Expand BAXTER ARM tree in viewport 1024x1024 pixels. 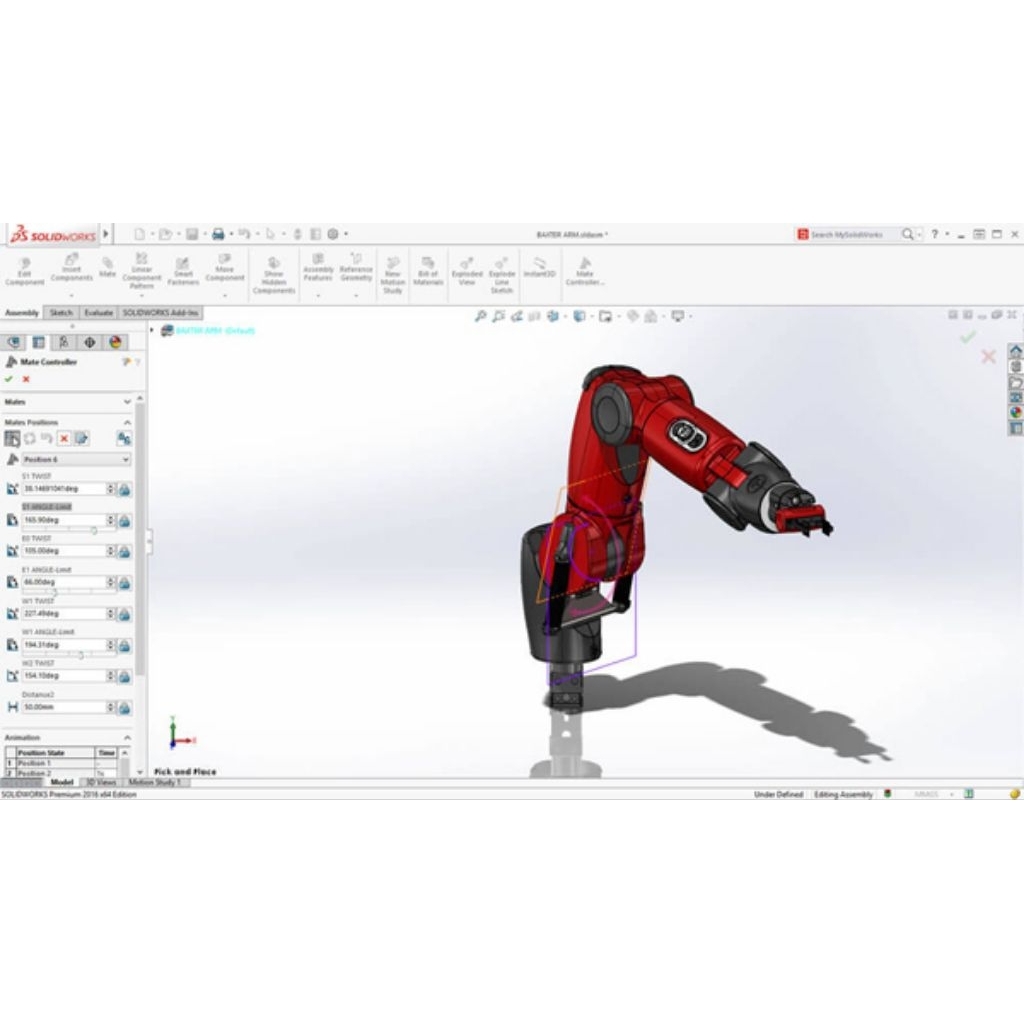point(152,330)
